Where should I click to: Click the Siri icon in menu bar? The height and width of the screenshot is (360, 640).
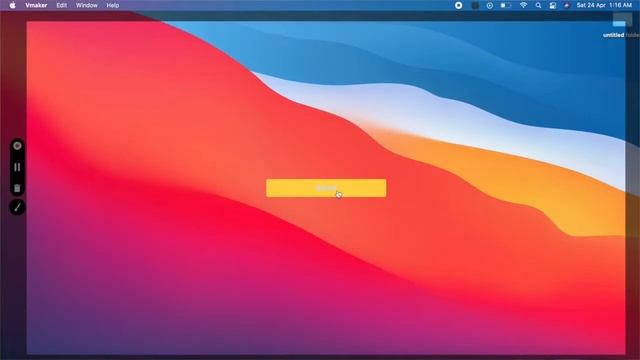567,5
